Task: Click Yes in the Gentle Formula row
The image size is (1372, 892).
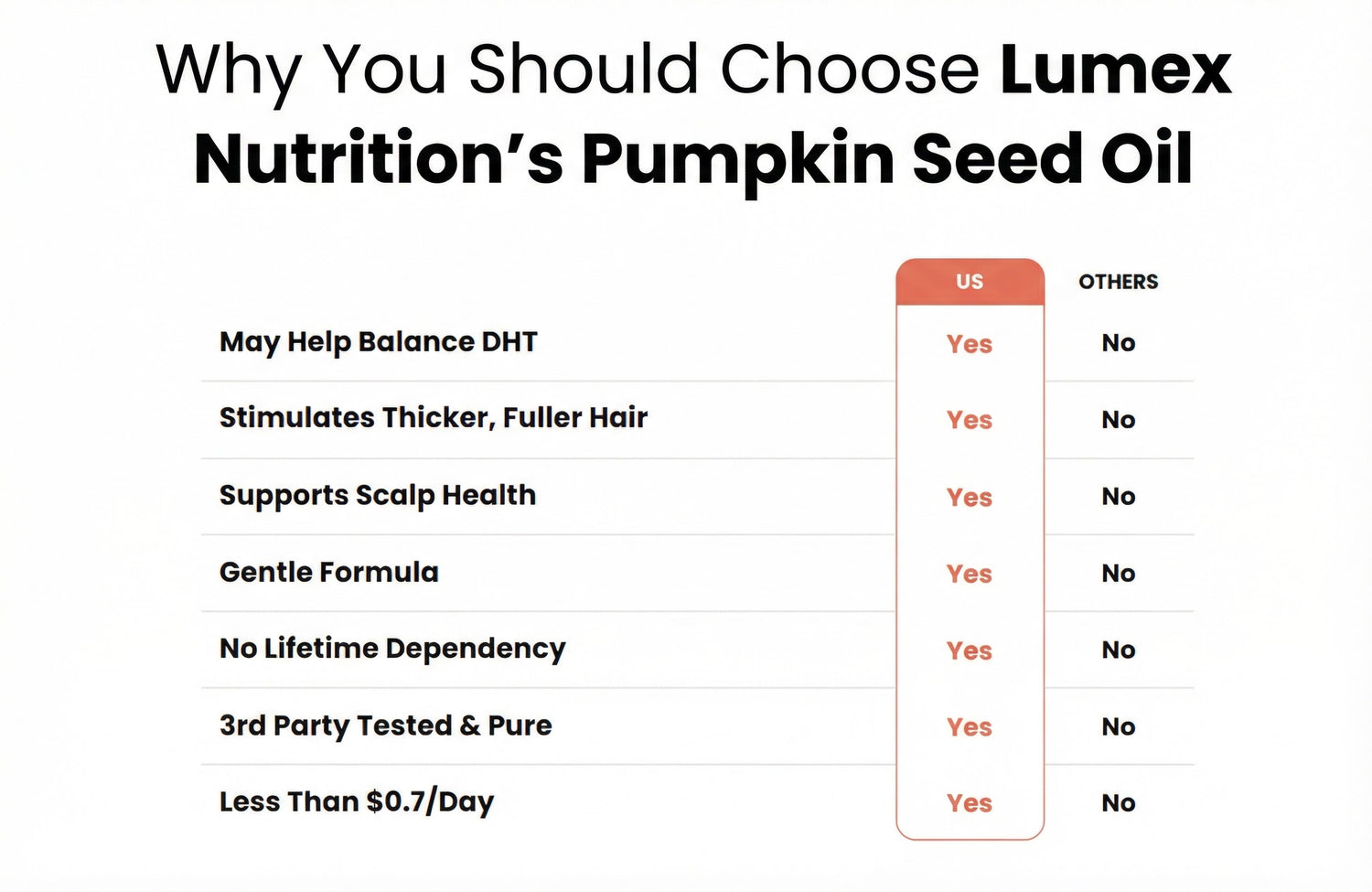Action: tap(970, 574)
